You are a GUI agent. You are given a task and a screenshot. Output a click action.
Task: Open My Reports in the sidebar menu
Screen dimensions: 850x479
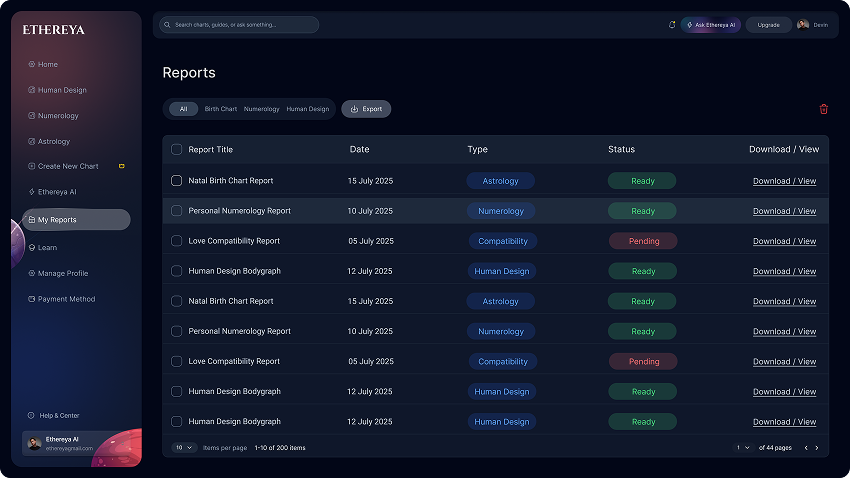[76, 220]
